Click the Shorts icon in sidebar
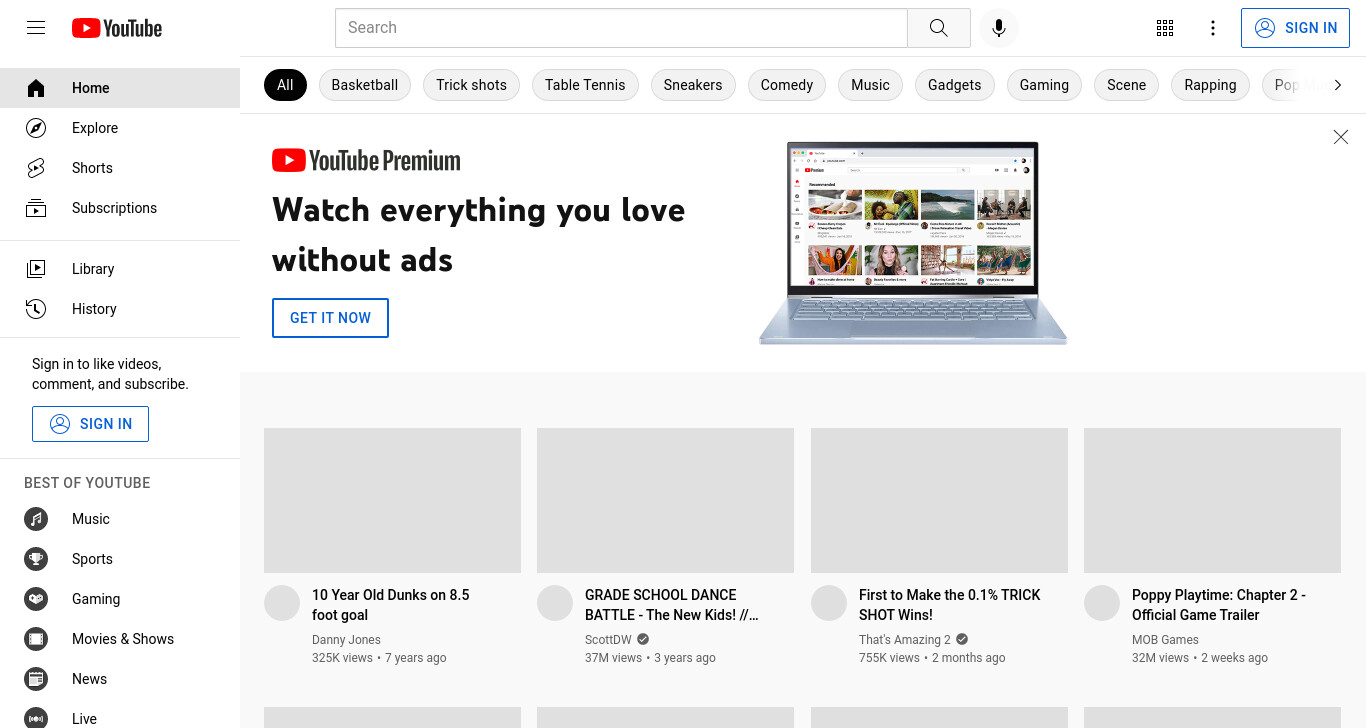1366x728 pixels. pyautogui.click(x=36, y=168)
